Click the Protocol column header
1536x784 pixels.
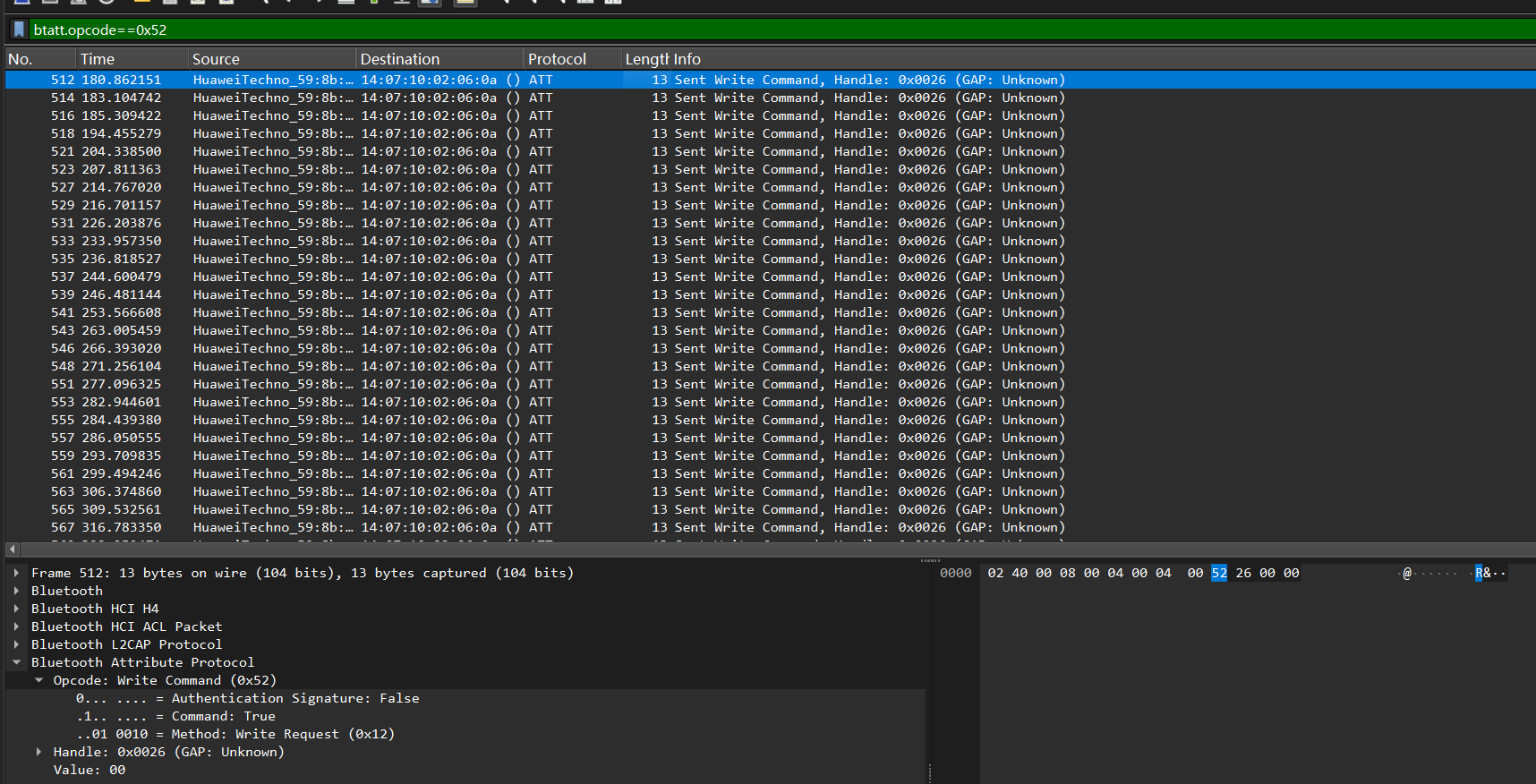point(557,59)
